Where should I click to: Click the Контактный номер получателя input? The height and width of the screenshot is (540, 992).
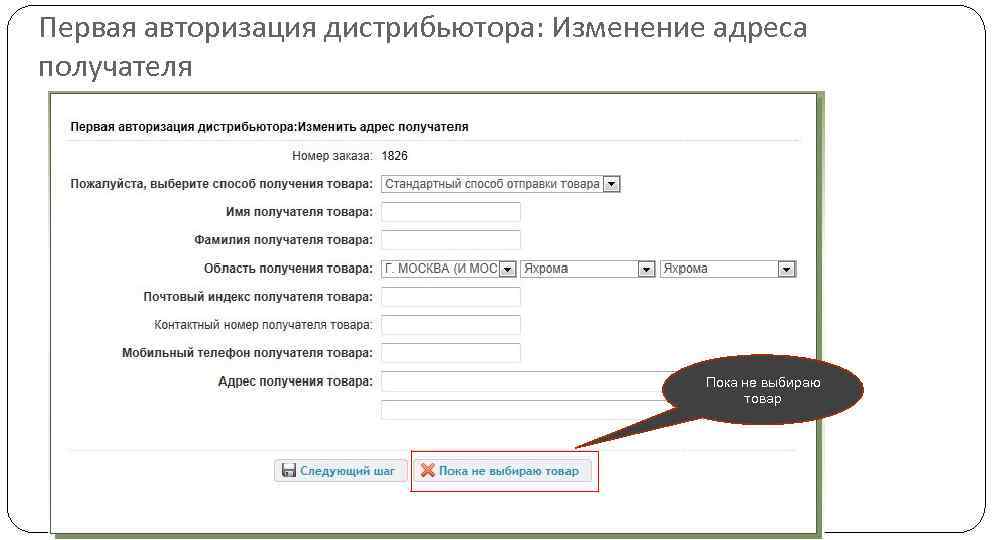[x=450, y=324]
